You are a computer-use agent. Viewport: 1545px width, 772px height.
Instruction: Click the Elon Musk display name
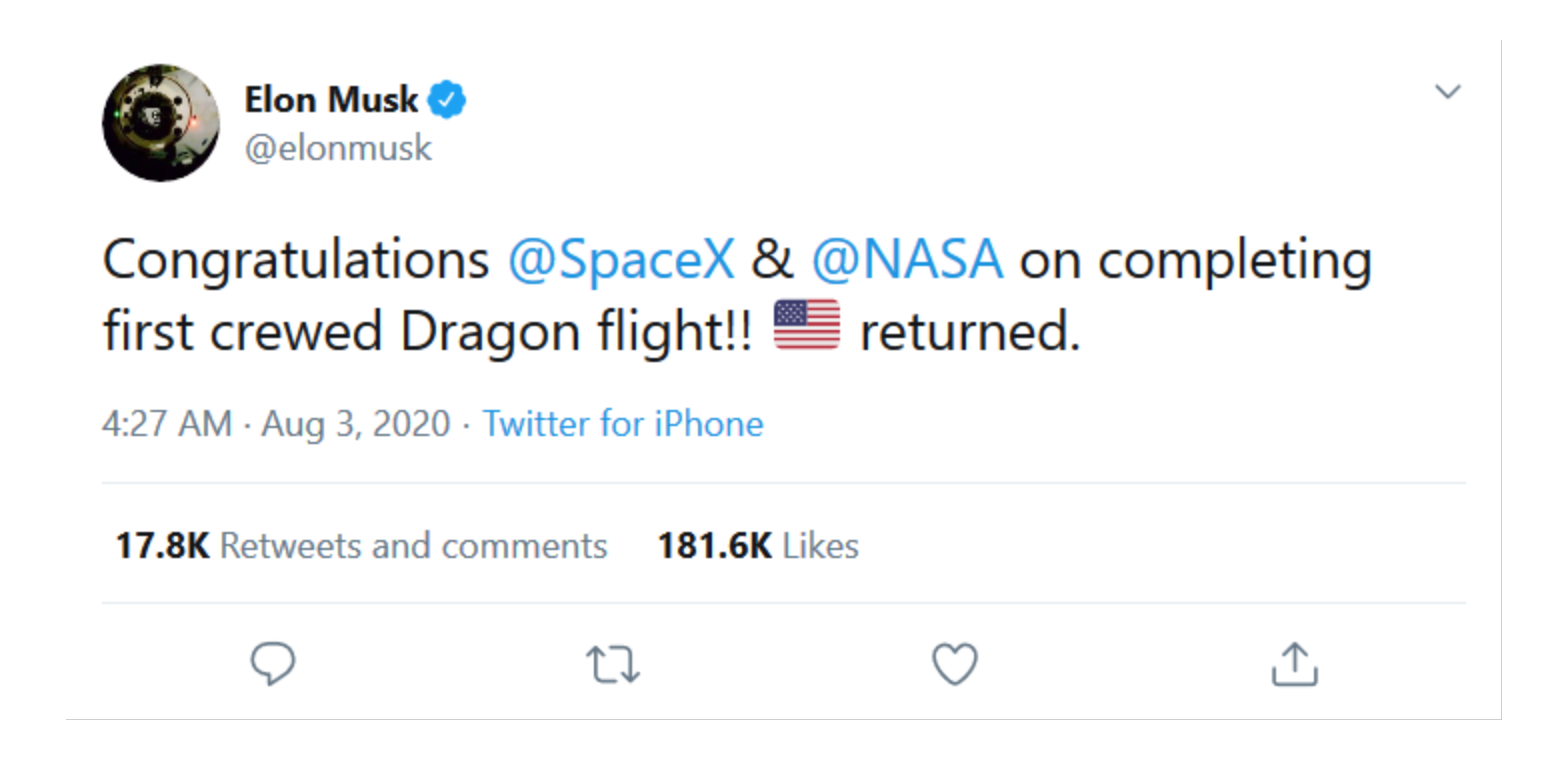coord(331,100)
